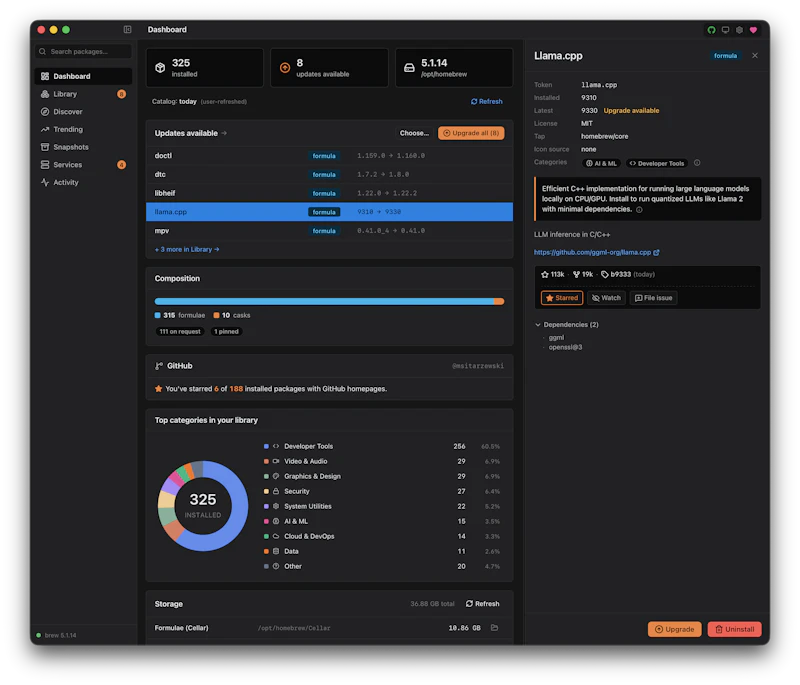Toggle the sidebar panel icon
The width and height of the screenshot is (800, 685).
(x=127, y=30)
